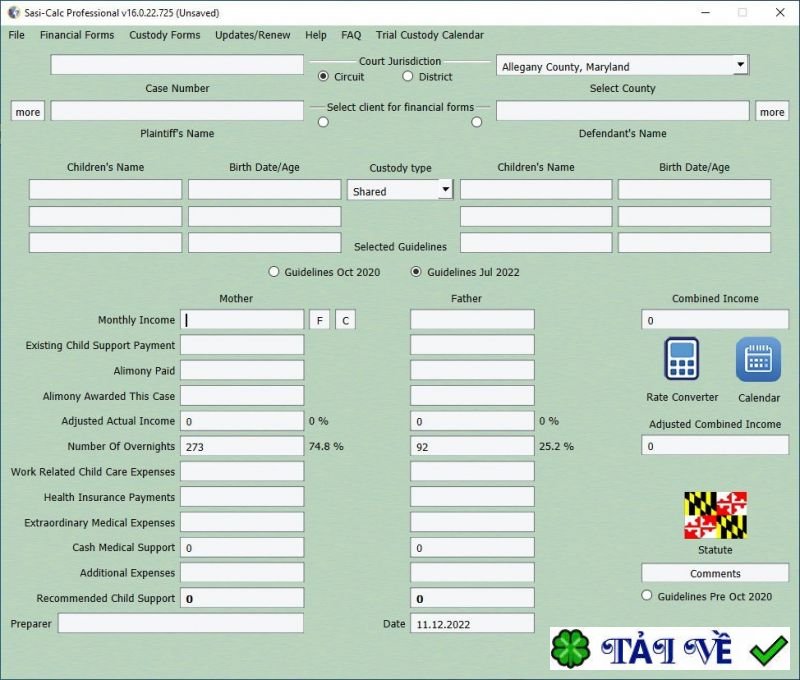Image resolution: width=800 pixels, height=680 pixels.
Task: Click Father's Alimony Paid field
Action: [472, 370]
